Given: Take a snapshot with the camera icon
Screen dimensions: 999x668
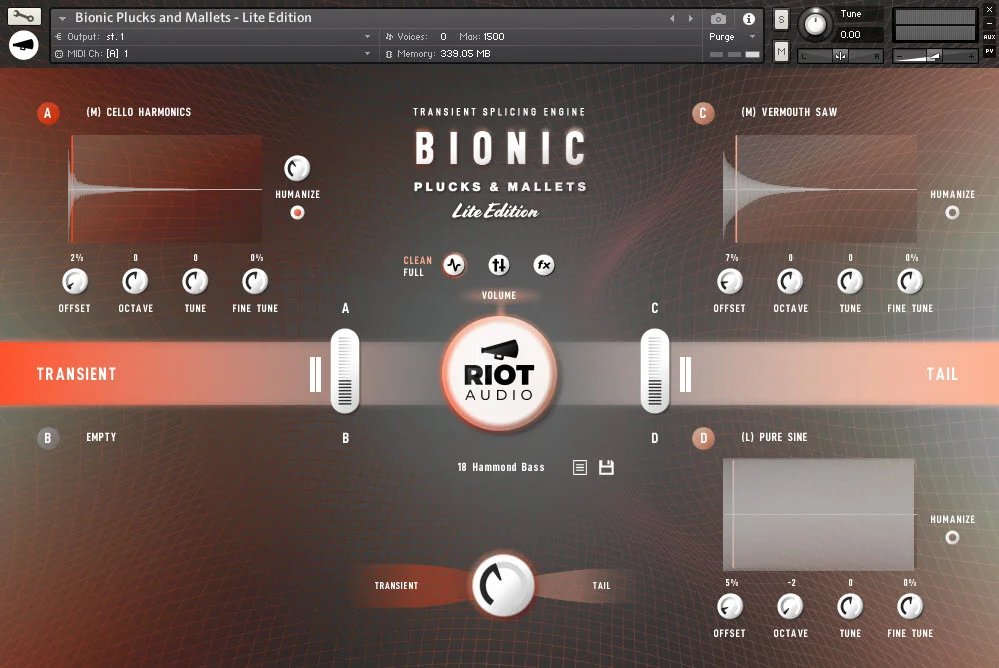Looking at the screenshot, I should click(x=718, y=19).
